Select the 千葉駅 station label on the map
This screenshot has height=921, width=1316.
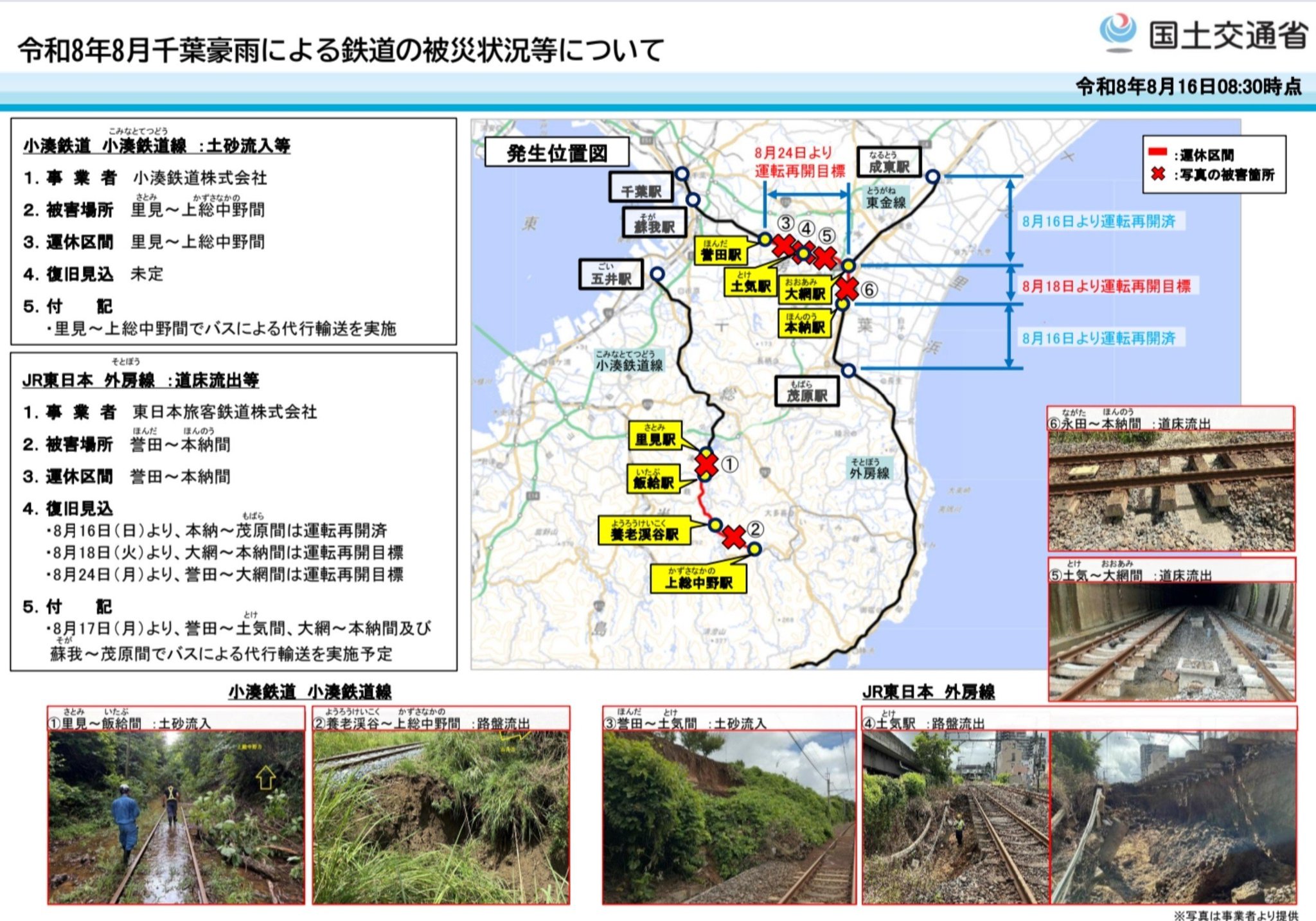641,188
